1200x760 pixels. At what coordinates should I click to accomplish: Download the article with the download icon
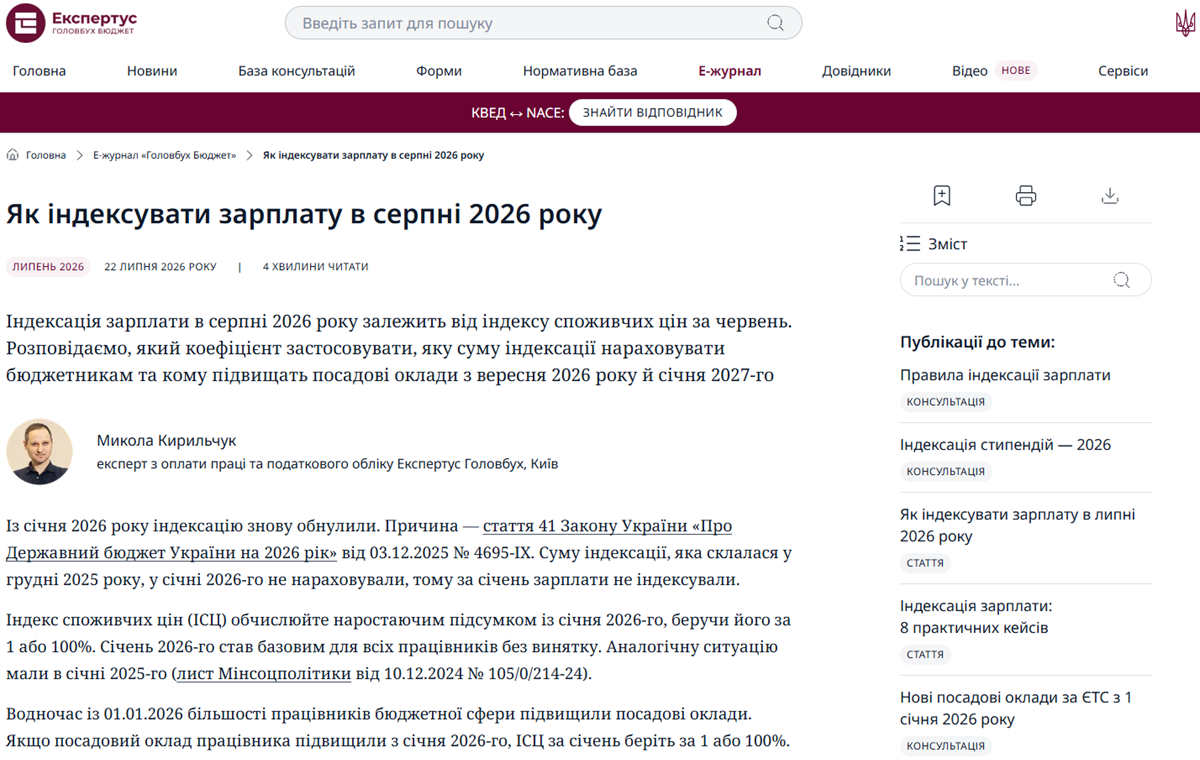pos(1110,196)
